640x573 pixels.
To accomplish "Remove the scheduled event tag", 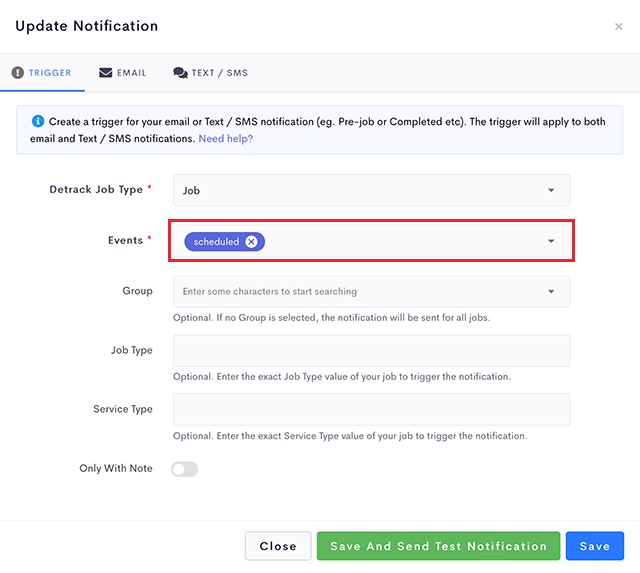I will (x=251, y=242).
